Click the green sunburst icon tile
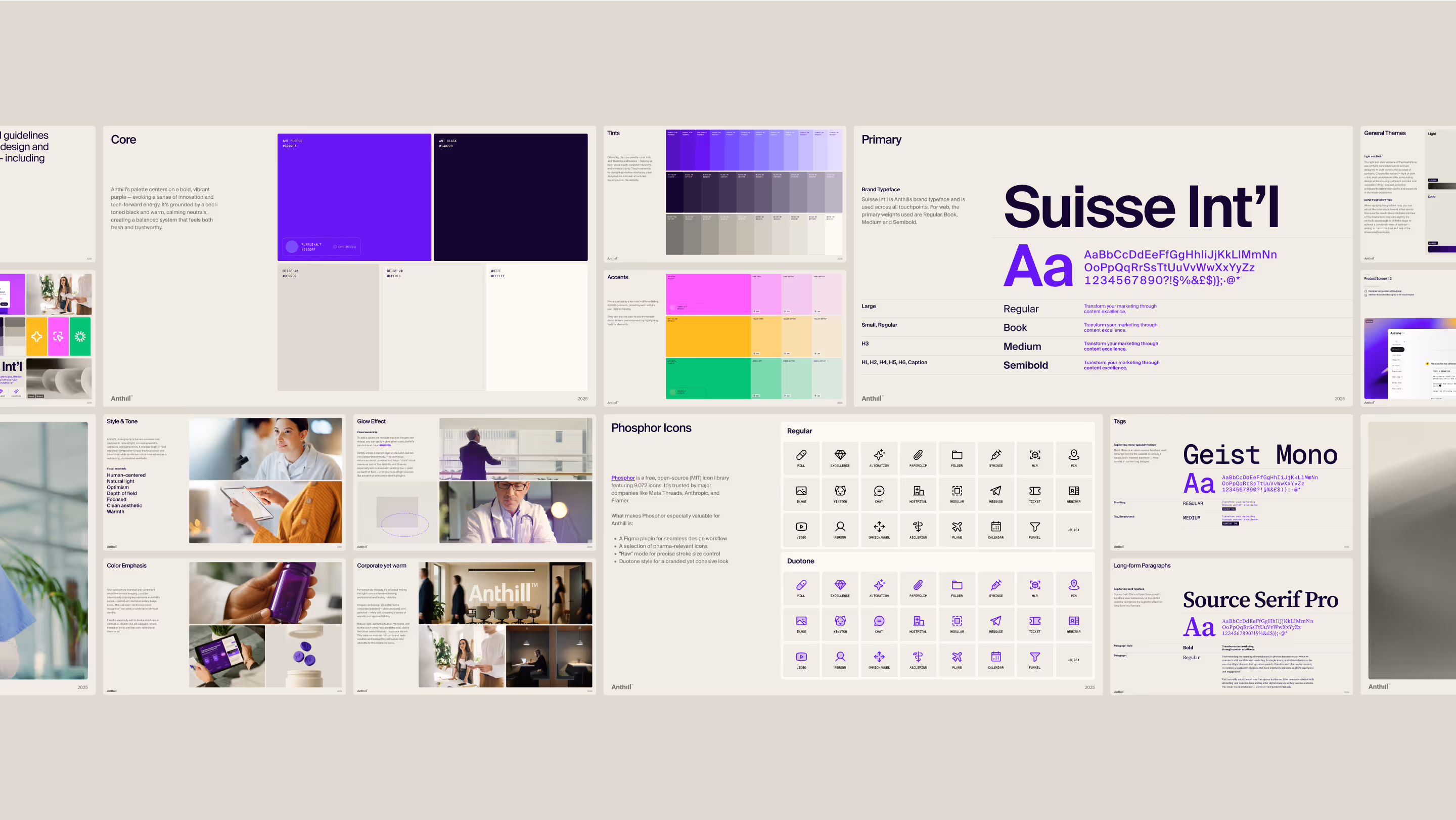 80,336
